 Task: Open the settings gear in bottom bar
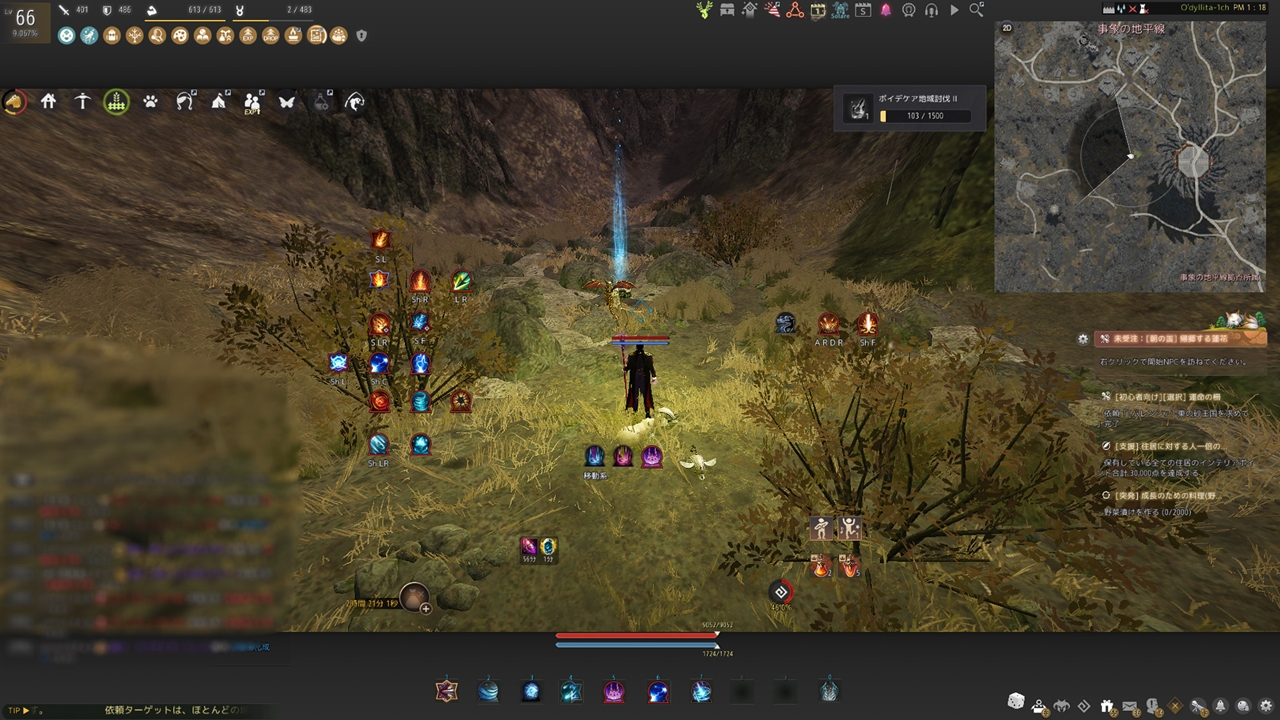[1266, 707]
